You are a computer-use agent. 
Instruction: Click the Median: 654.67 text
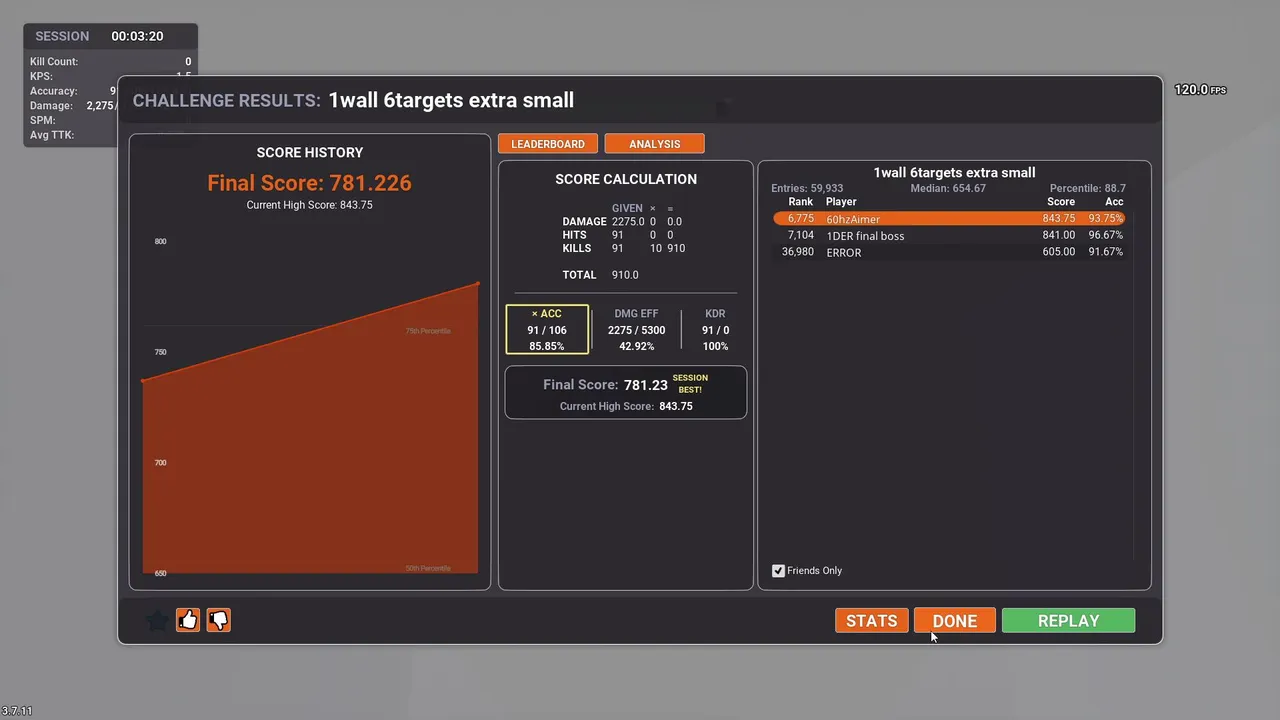coord(947,188)
